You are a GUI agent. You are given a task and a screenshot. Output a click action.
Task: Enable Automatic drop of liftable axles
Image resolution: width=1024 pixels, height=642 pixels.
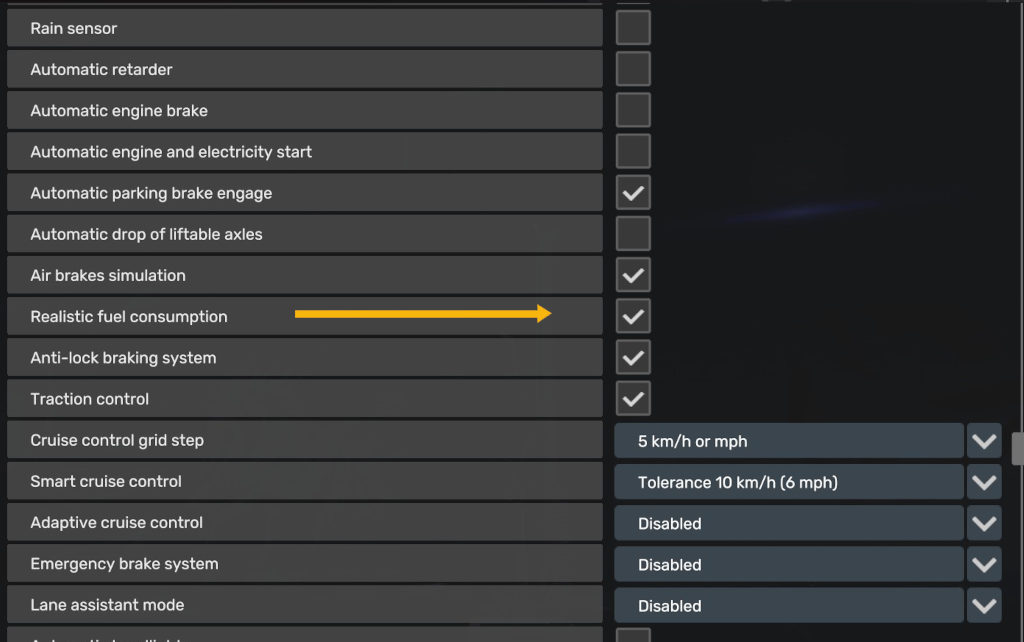pyautogui.click(x=632, y=233)
